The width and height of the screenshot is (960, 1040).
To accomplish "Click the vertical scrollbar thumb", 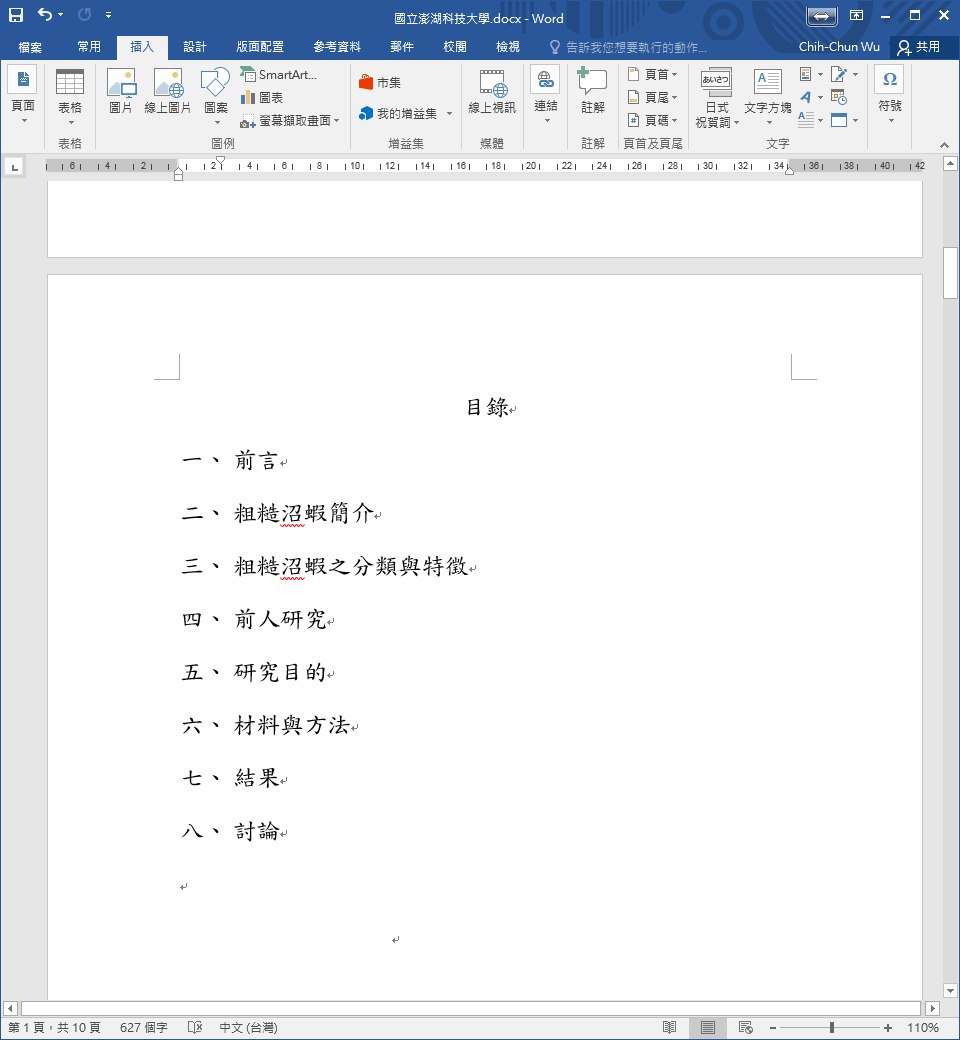I will click(x=950, y=273).
